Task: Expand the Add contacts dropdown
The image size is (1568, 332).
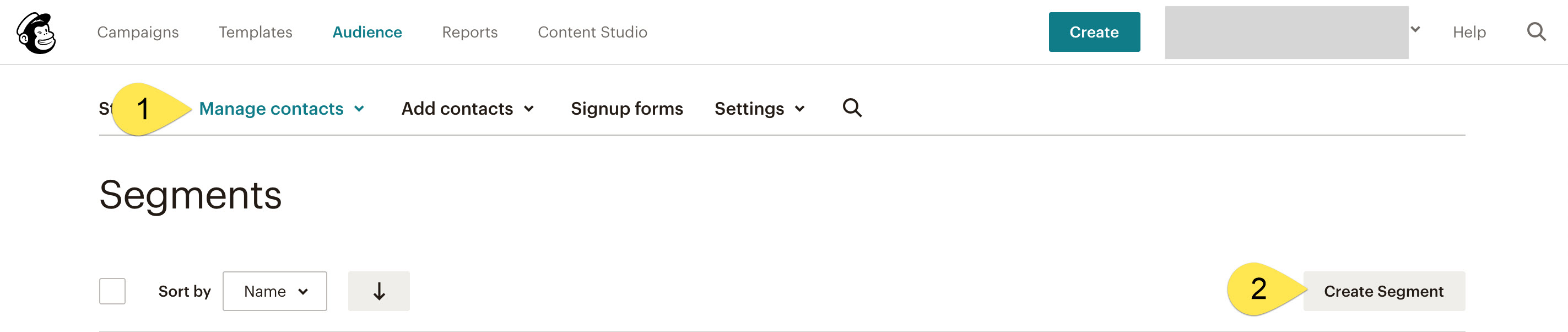Action: click(x=467, y=109)
